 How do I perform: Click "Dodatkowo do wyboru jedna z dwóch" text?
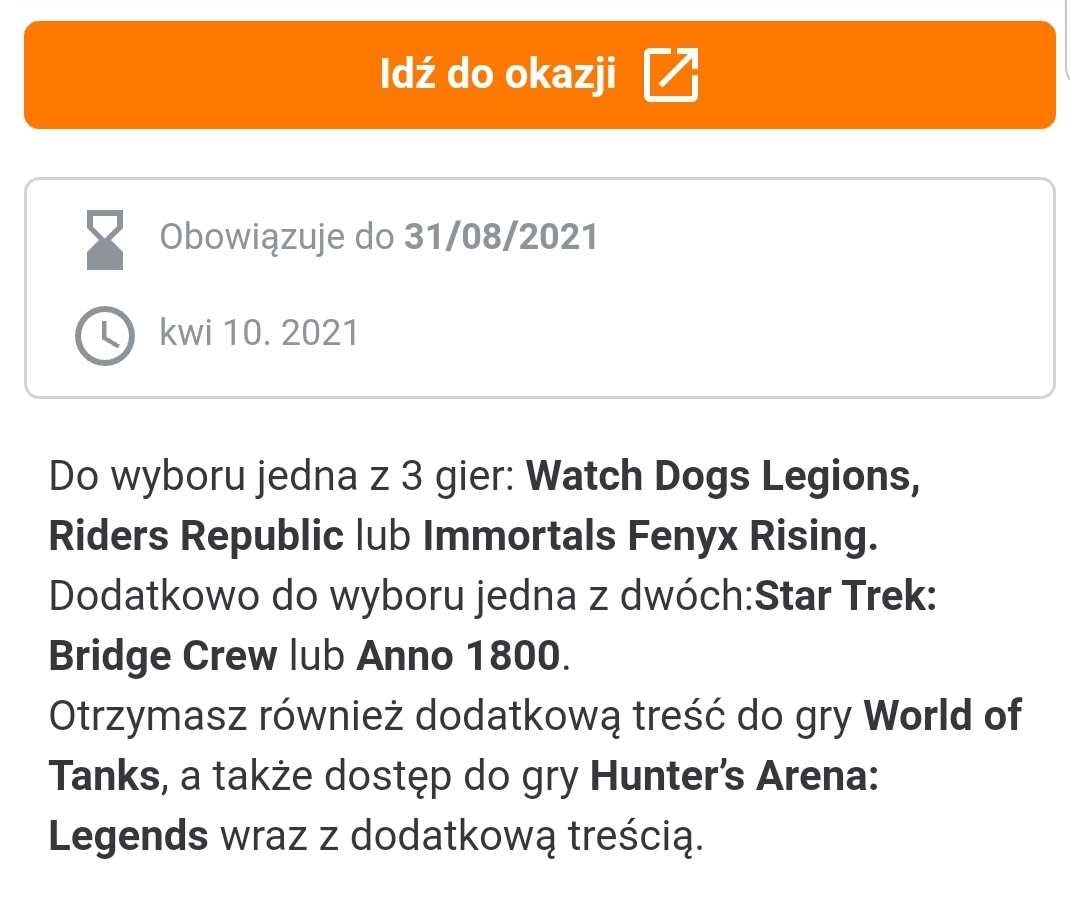tap(400, 597)
